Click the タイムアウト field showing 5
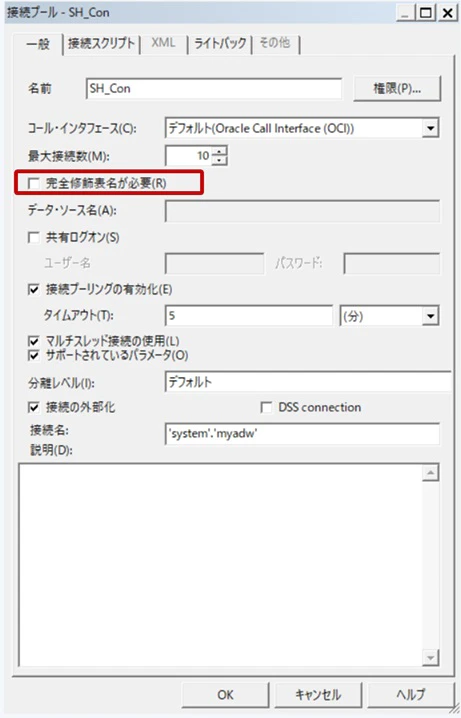This screenshot has width=461, height=718. pos(248,316)
